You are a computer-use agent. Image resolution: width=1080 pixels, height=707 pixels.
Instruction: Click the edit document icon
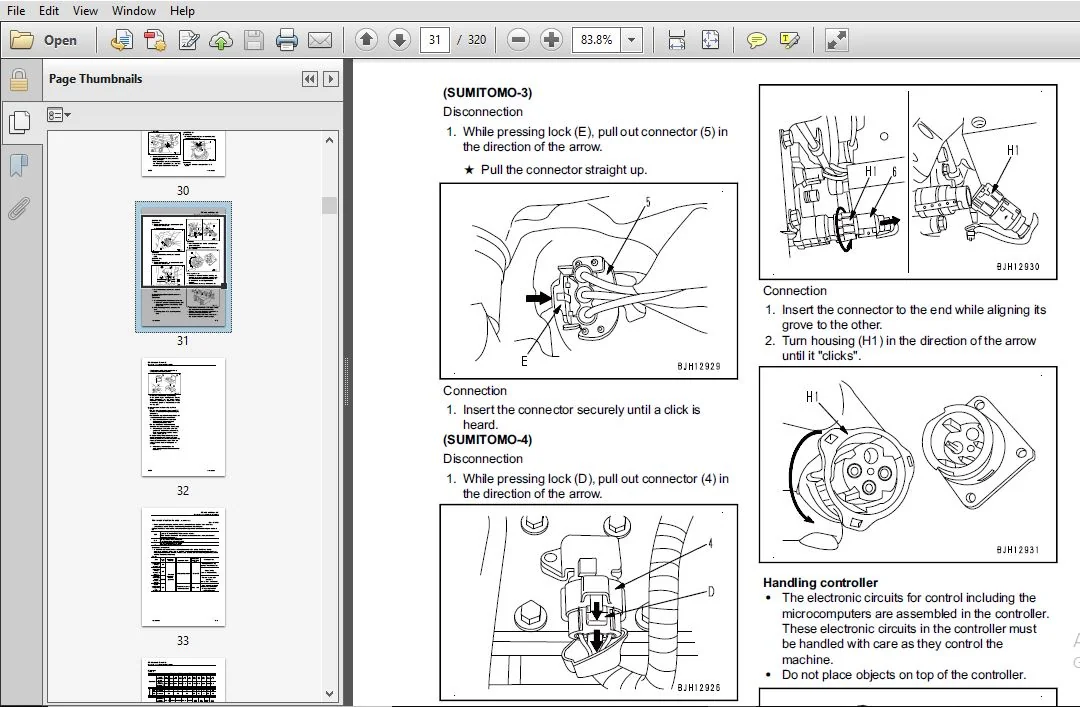point(188,40)
